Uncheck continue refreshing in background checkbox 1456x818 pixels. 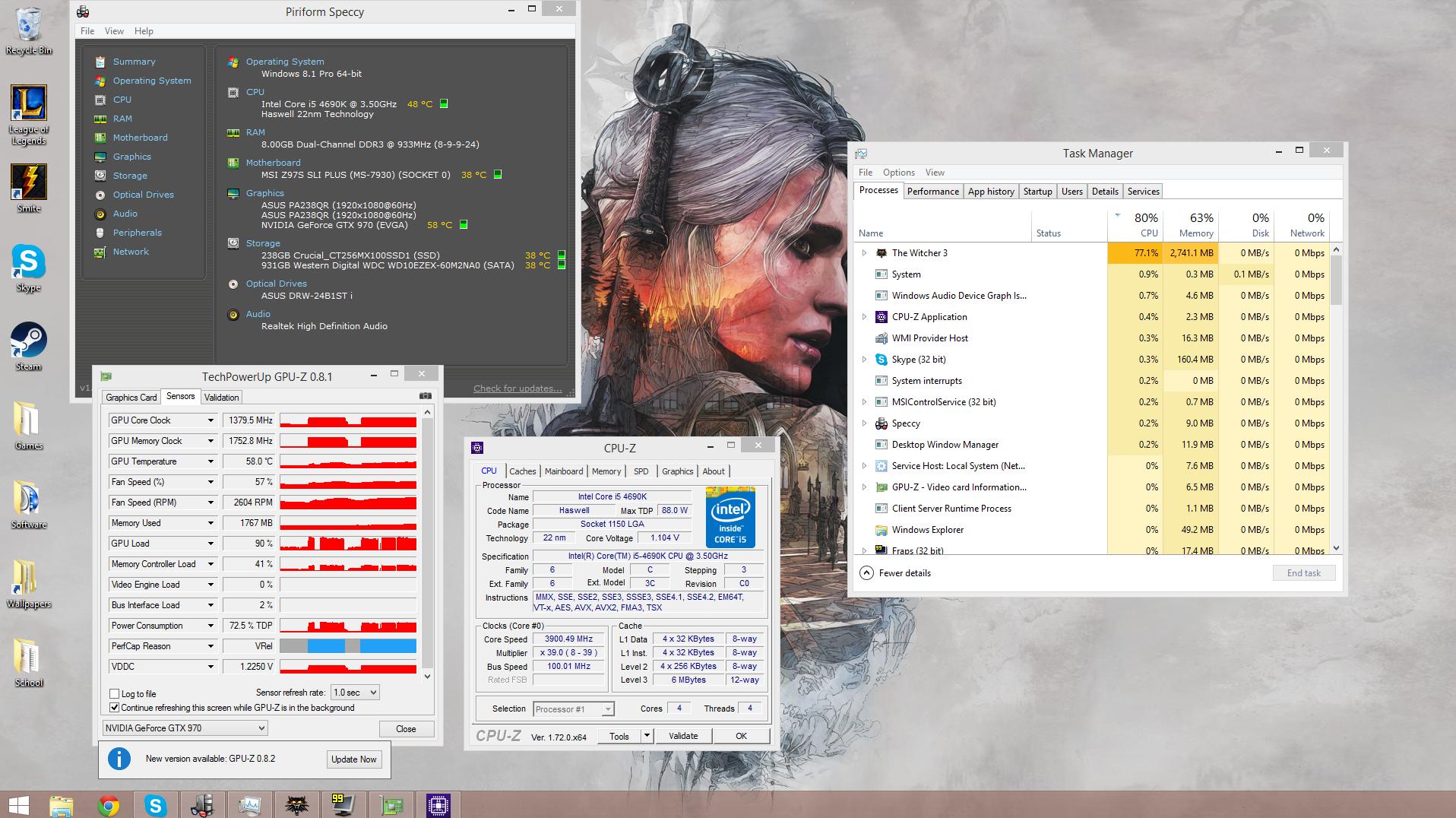pyautogui.click(x=115, y=707)
